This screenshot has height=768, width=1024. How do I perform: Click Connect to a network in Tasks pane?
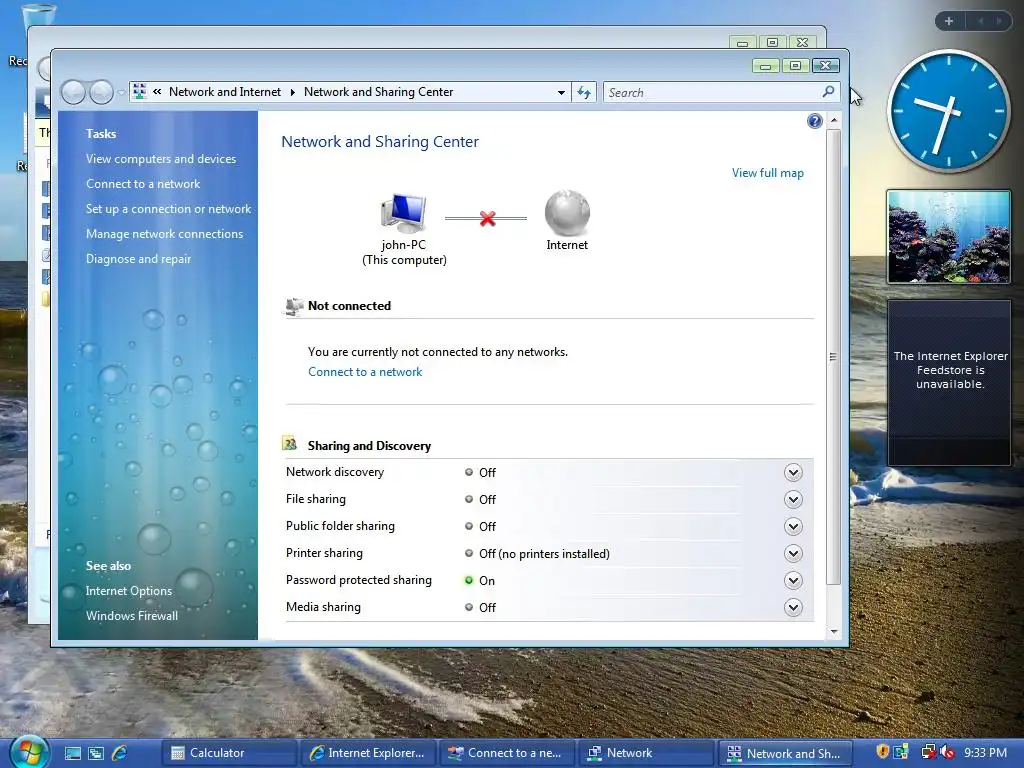(x=143, y=184)
